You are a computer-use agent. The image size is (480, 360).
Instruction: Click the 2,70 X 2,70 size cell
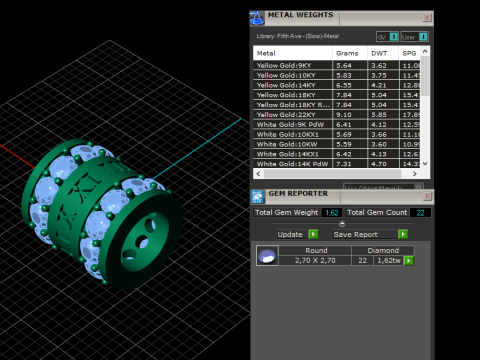coord(315,261)
